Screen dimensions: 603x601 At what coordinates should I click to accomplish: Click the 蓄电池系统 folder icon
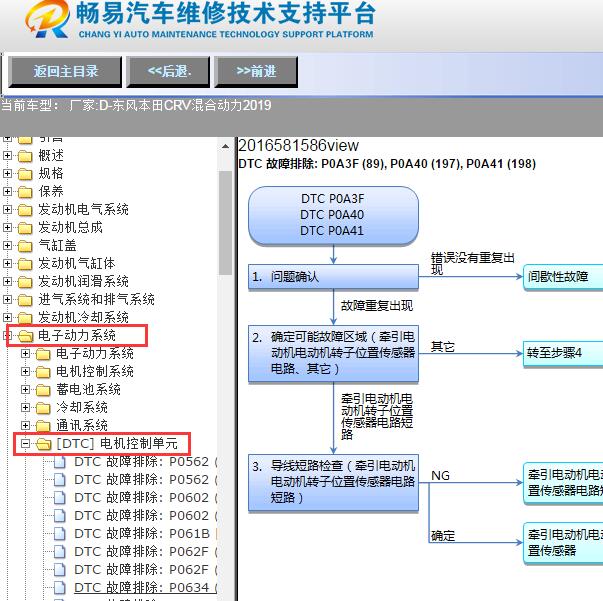point(43,390)
